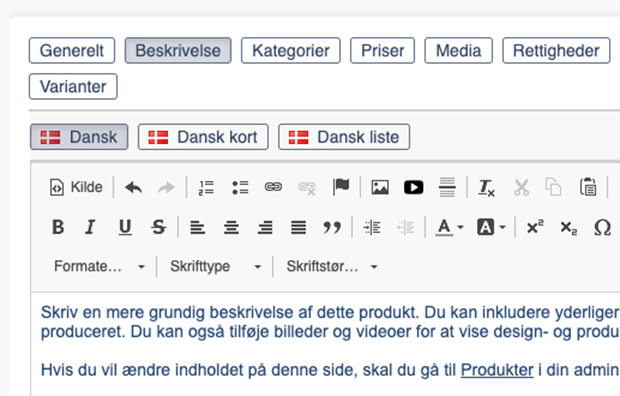Viewport: 620px width, 396px height.
Task: Click the decrease indent icon
Action: [405, 227]
